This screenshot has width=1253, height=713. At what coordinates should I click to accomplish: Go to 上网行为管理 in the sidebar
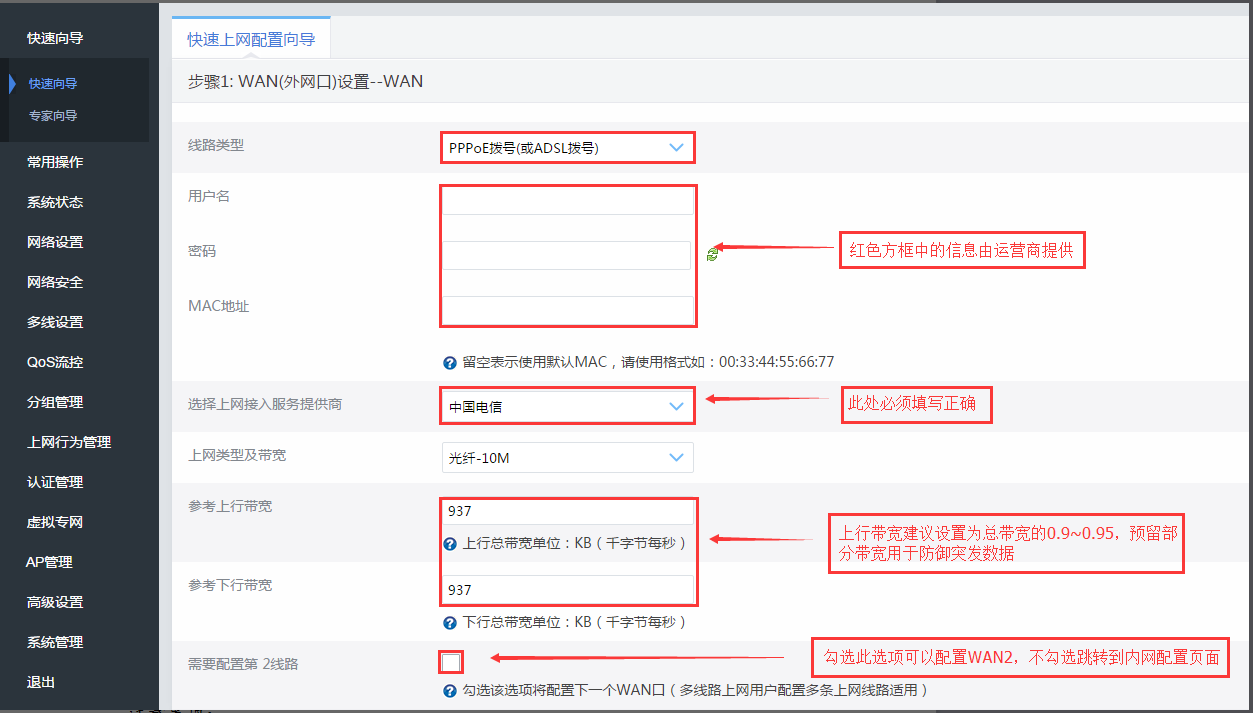(x=69, y=442)
